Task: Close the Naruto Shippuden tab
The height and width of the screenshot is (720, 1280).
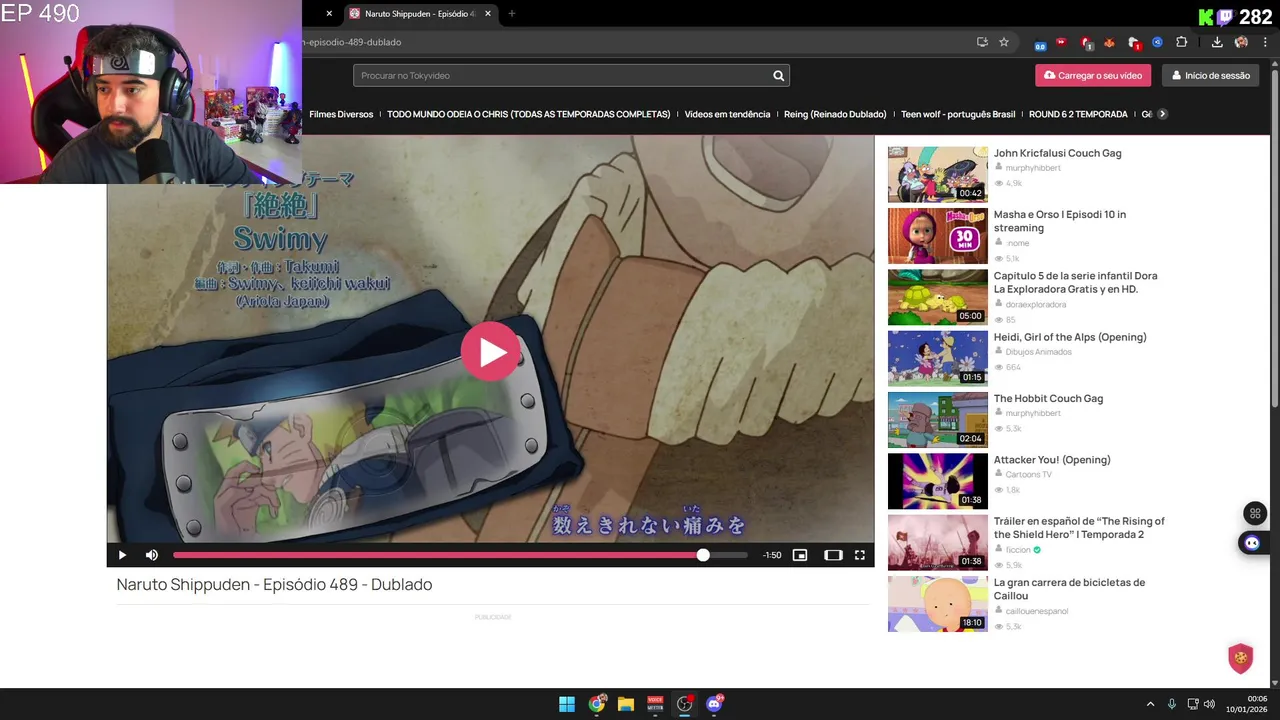Action: [488, 14]
